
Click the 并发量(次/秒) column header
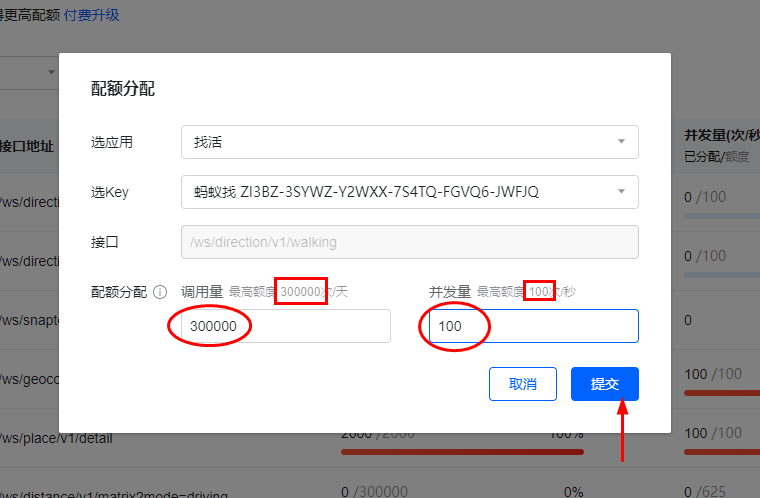pyautogui.click(x=722, y=135)
